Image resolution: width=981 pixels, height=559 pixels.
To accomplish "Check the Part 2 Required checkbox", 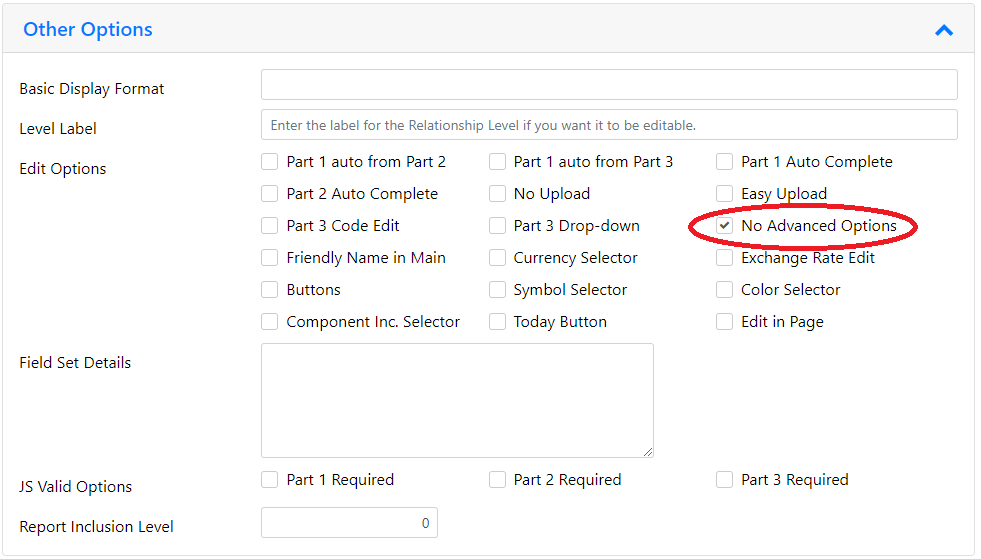I will tap(497, 480).
